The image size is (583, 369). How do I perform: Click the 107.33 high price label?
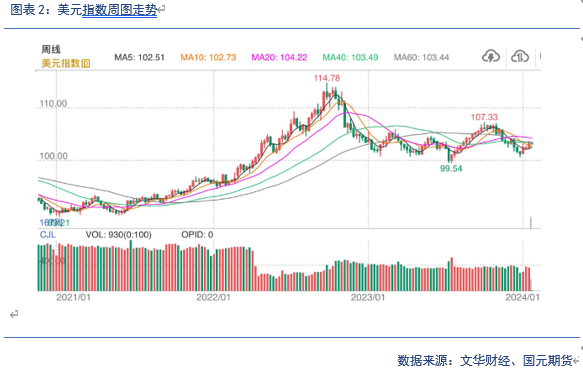click(484, 117)
